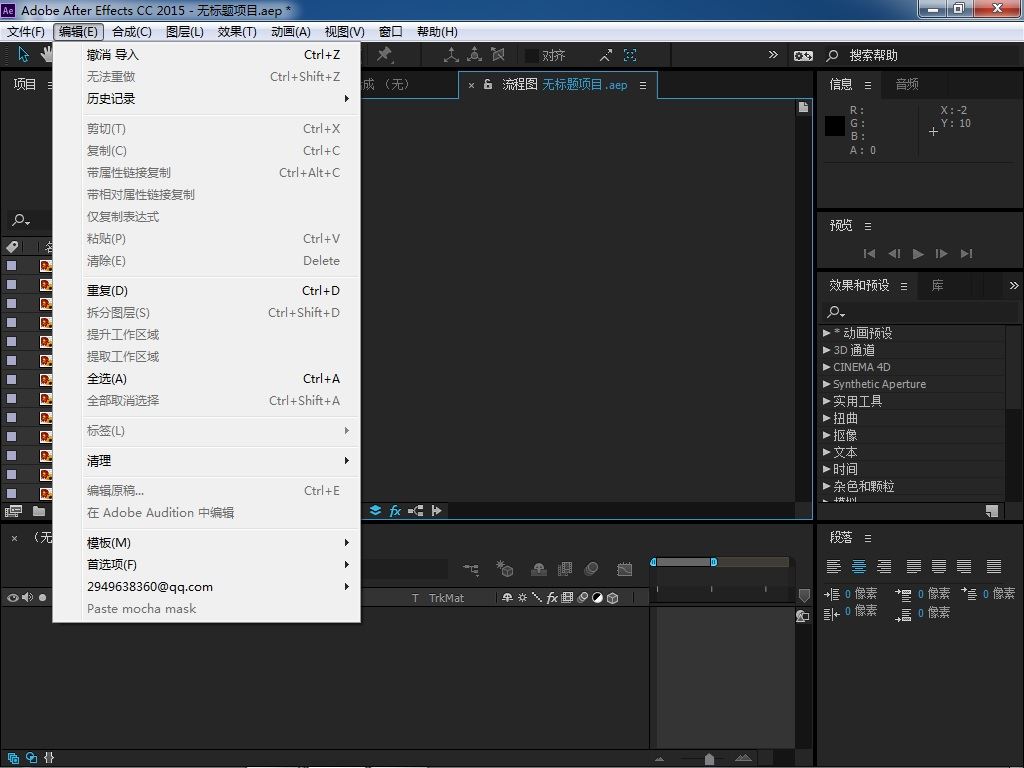1024x768 pixels.
Task: Open the flowchart panel options menu
Action: pyautogui.click(x=643, y=86)
